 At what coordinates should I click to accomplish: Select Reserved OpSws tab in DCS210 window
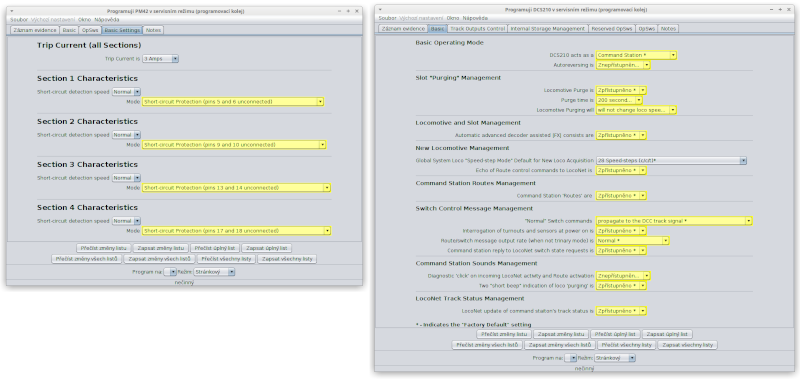pos(612,29)
